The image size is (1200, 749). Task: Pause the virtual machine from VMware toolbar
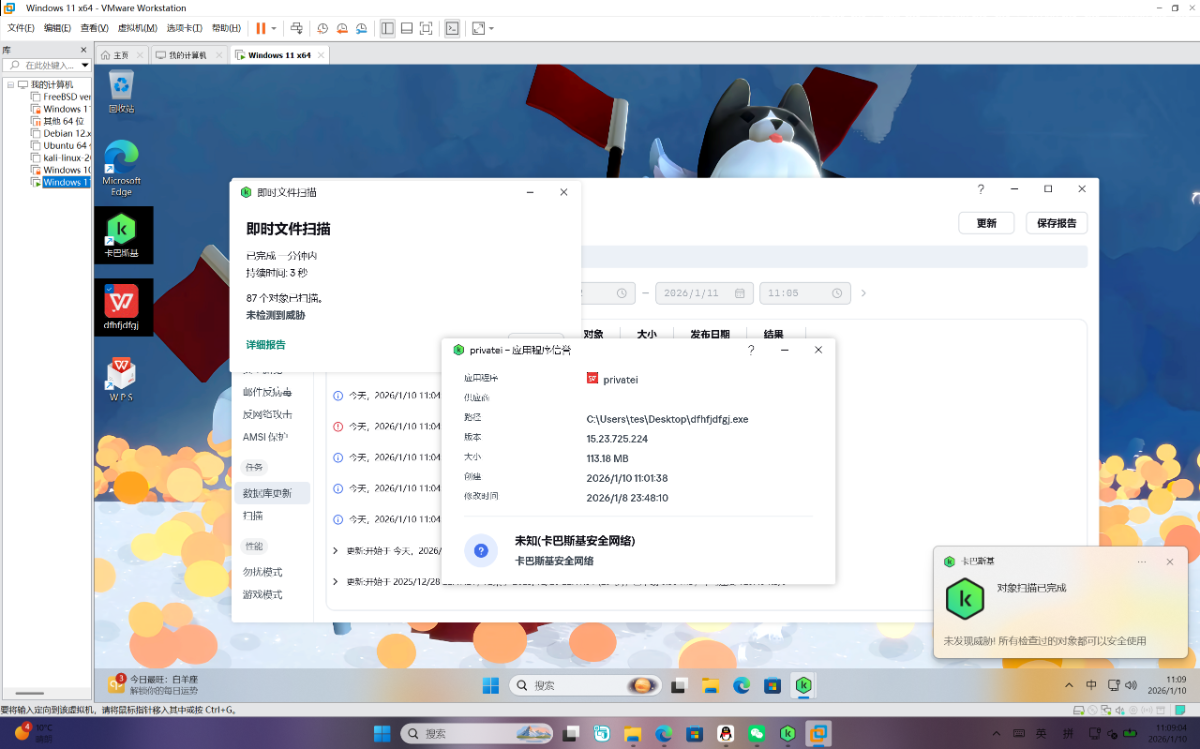pos(261,28)
